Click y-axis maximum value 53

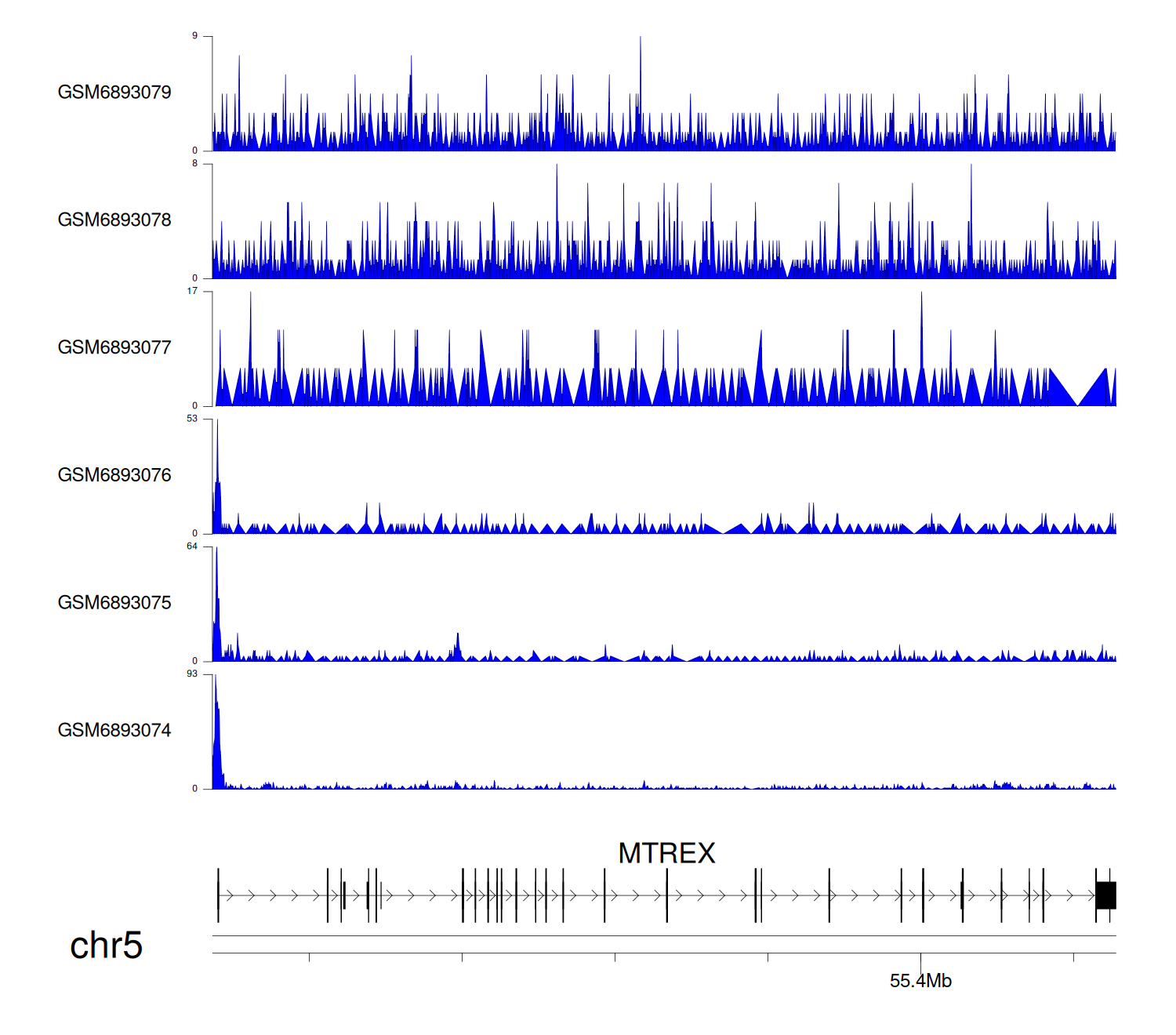point(192,419)
